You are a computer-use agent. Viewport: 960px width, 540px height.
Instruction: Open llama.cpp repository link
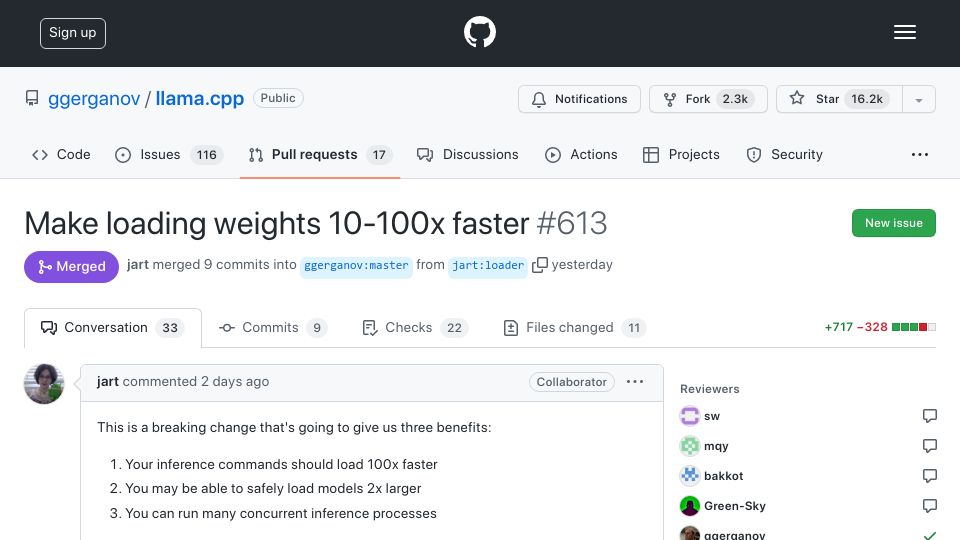click(200, 99)
